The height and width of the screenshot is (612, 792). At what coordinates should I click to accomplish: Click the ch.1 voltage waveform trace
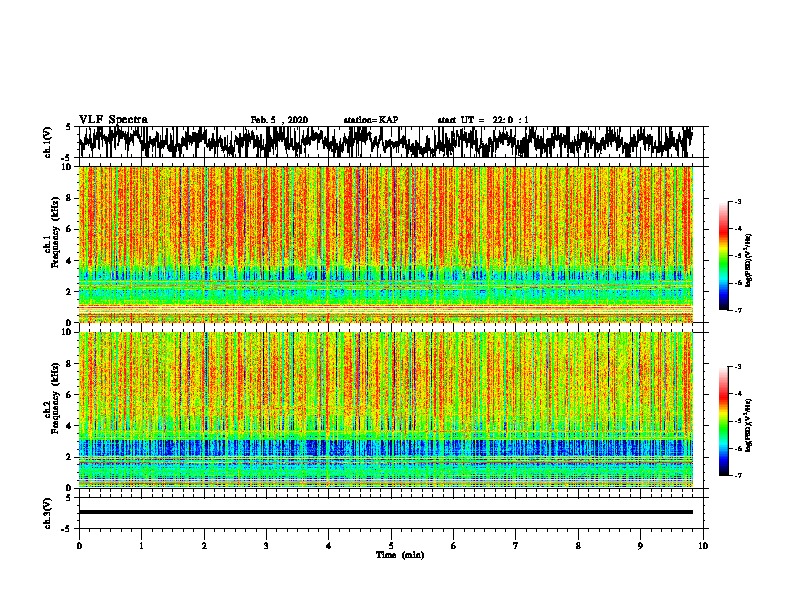point(386,142)
